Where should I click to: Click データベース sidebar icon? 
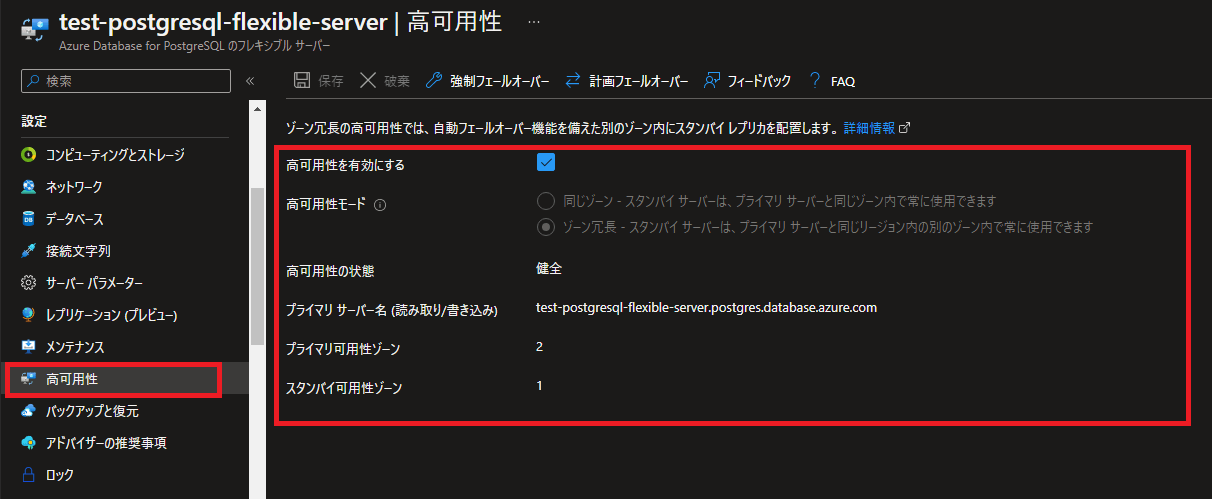pyautogui.click(x=28, y=219)
